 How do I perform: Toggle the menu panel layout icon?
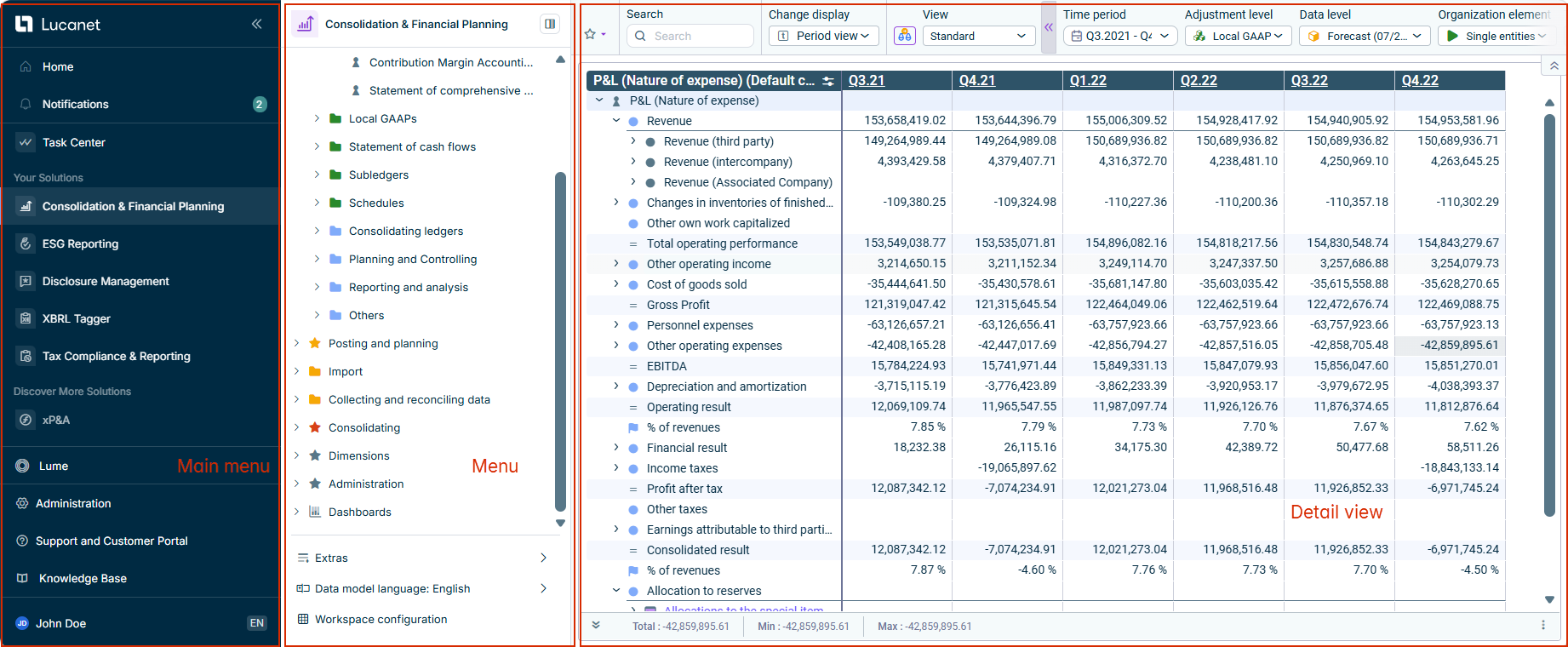click(x=550, y=24)
